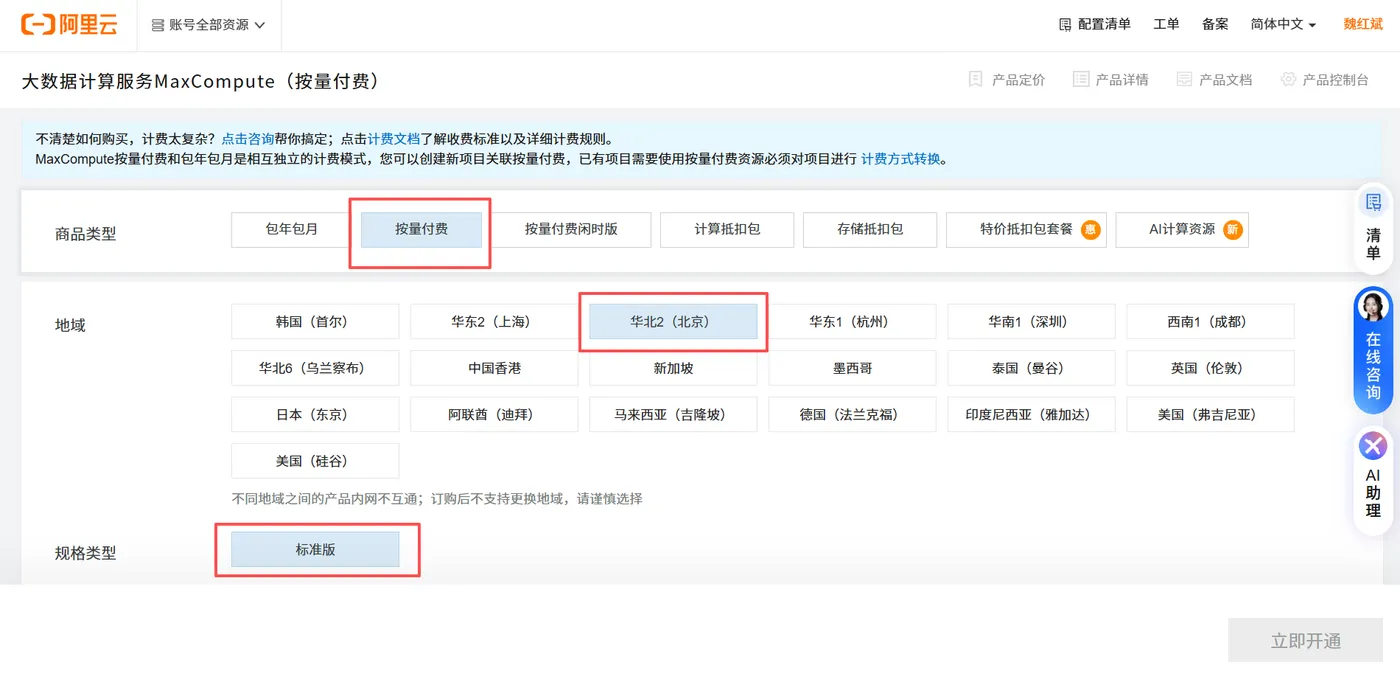Choose region 新加坡
This screenshot has height=682, width=1400.
click(673, 368)
